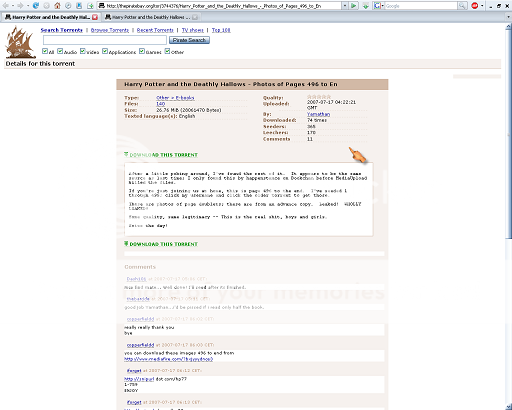Click green arrow icon beside upper Download This Torrent
The width and height of the screenshot is (512, 410).
tap(126, 154)
